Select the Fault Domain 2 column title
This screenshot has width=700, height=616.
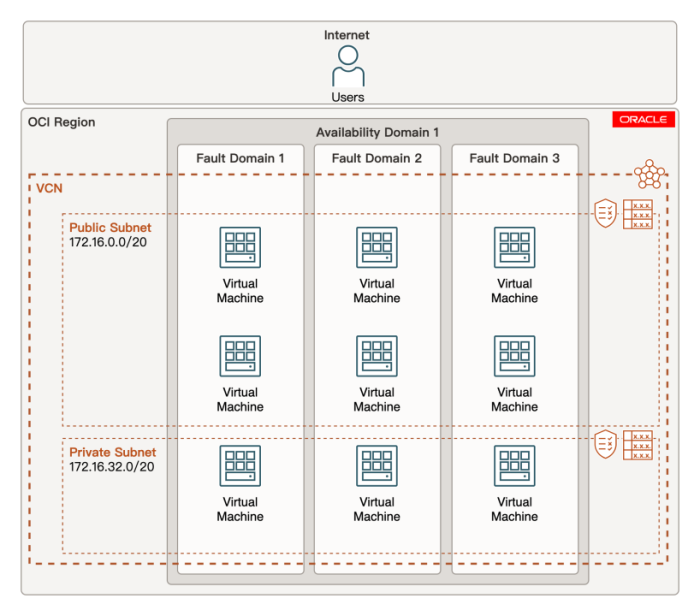(377, 158)
